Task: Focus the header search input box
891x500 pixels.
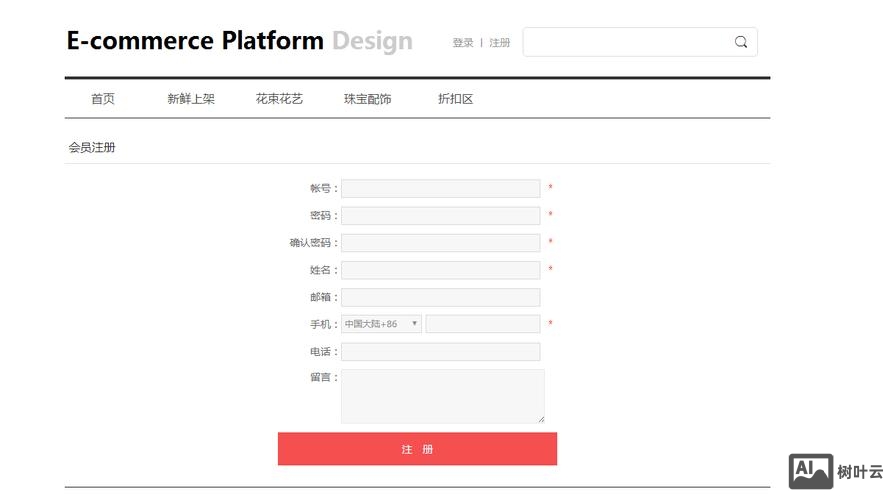Action: 627,42
